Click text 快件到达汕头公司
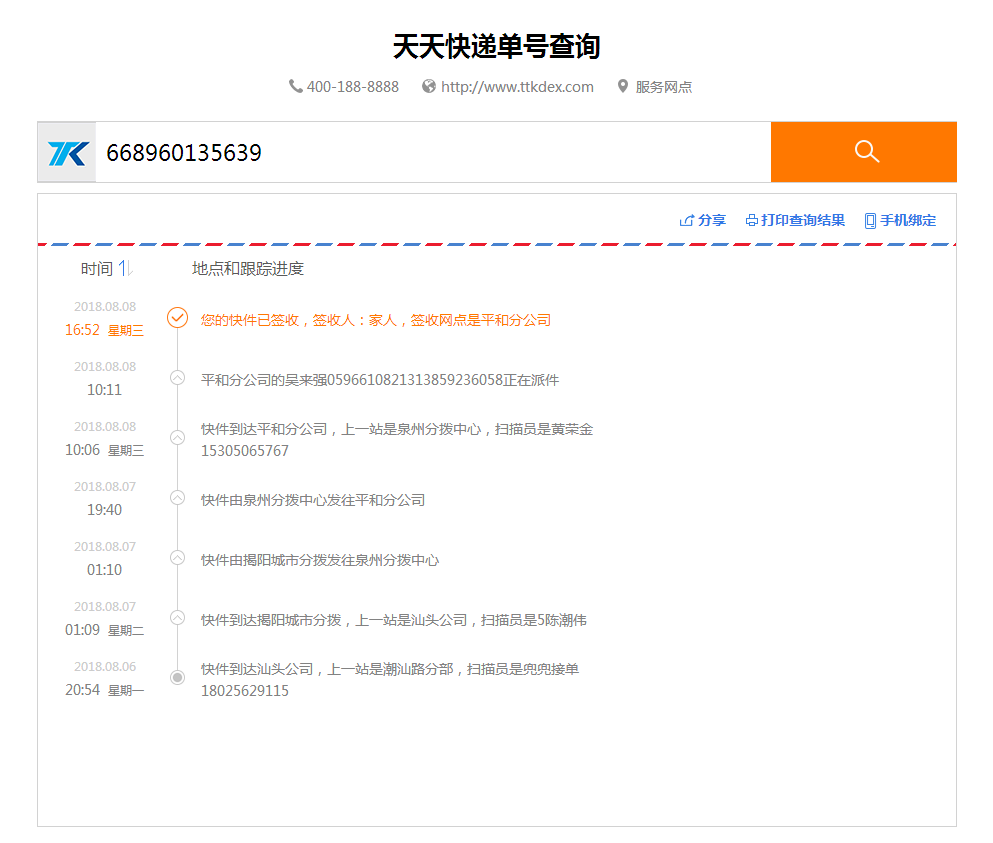 [x=257, y=669]
